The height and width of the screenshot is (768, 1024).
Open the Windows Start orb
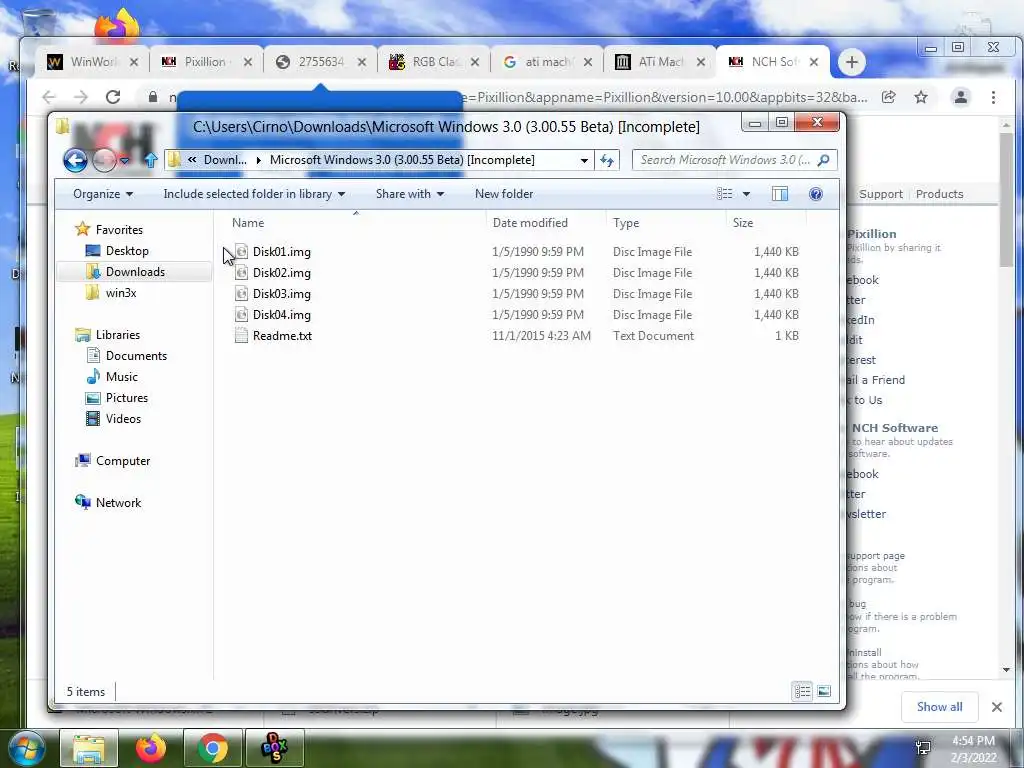tap(27, 748)
